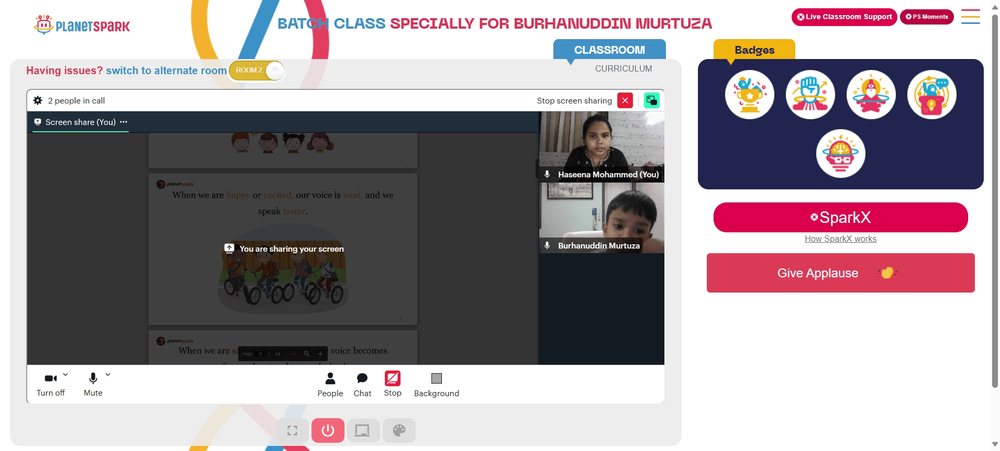Open the Chat panel
1000x451 pixels.
coord(362,385)
